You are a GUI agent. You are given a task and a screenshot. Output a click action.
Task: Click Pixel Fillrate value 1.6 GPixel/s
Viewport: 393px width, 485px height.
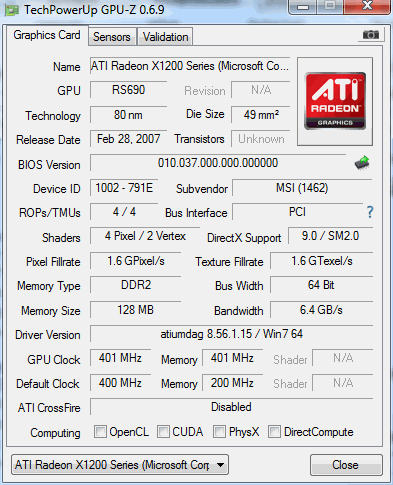click(136, 261)
